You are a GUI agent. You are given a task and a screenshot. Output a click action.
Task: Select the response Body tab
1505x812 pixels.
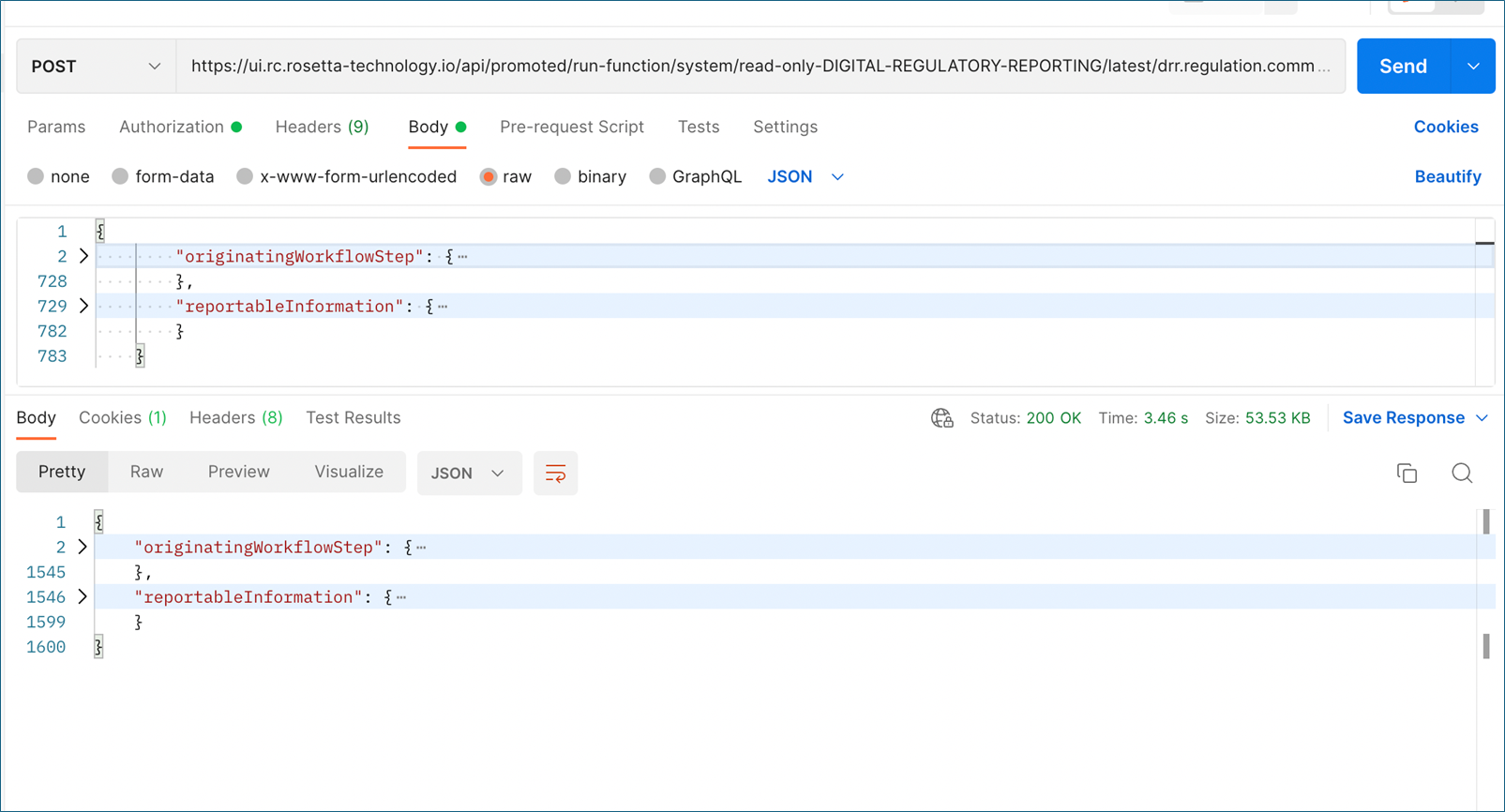click(x=36, y=418)
